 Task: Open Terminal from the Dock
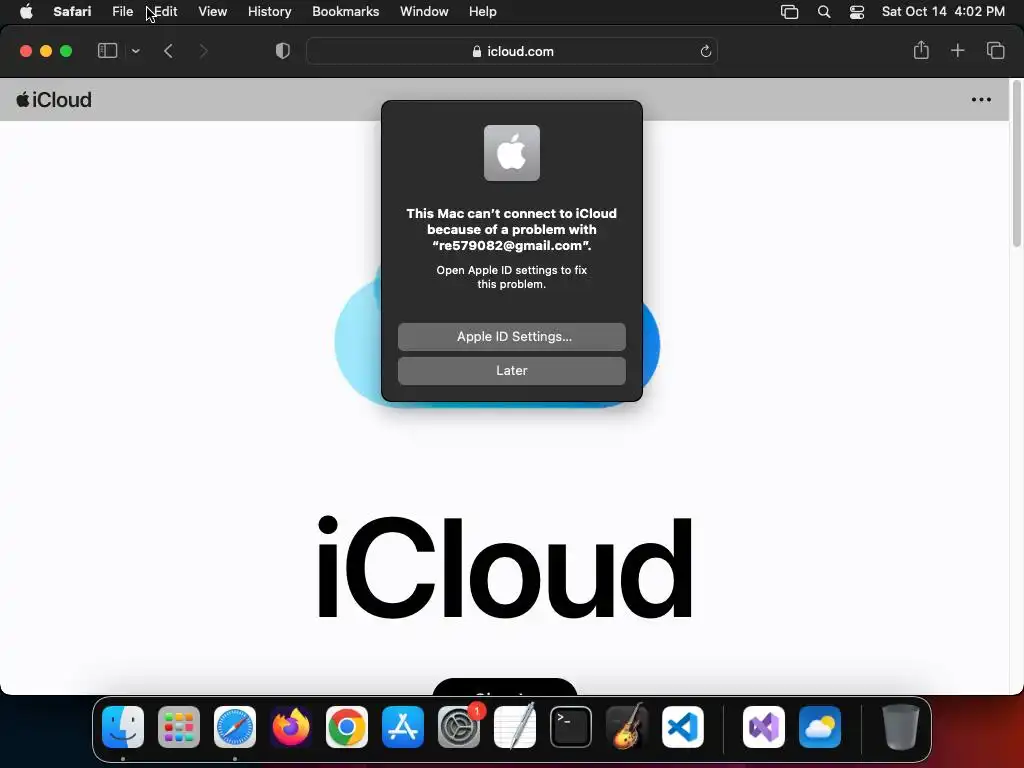click(571, 727)
